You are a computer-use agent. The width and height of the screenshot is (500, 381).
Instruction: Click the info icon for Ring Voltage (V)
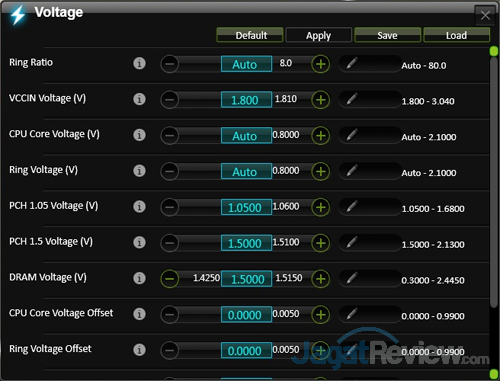pyautogui.click(x=139, y=171)
